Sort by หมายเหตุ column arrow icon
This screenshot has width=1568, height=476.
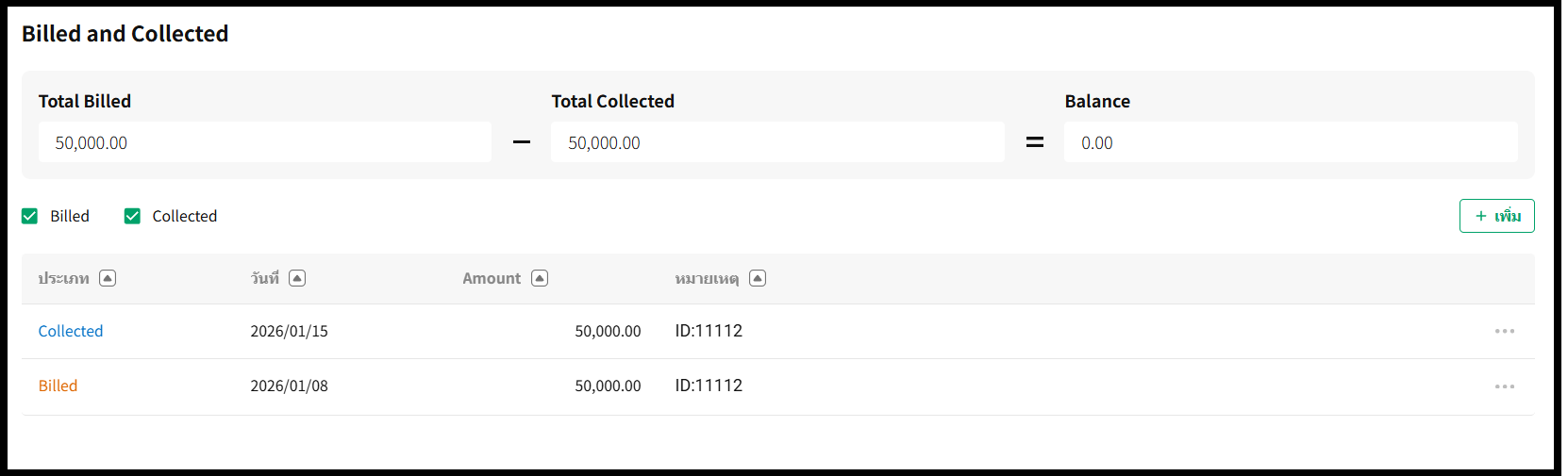(x=758, y=278)
